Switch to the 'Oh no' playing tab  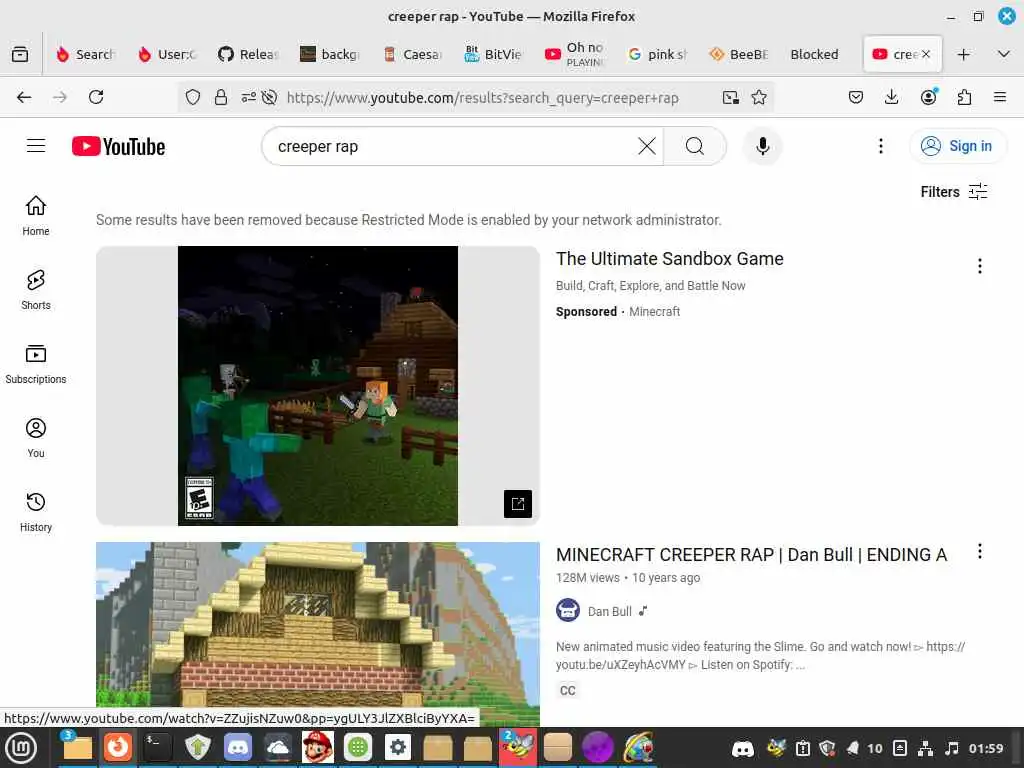point(575,54)
